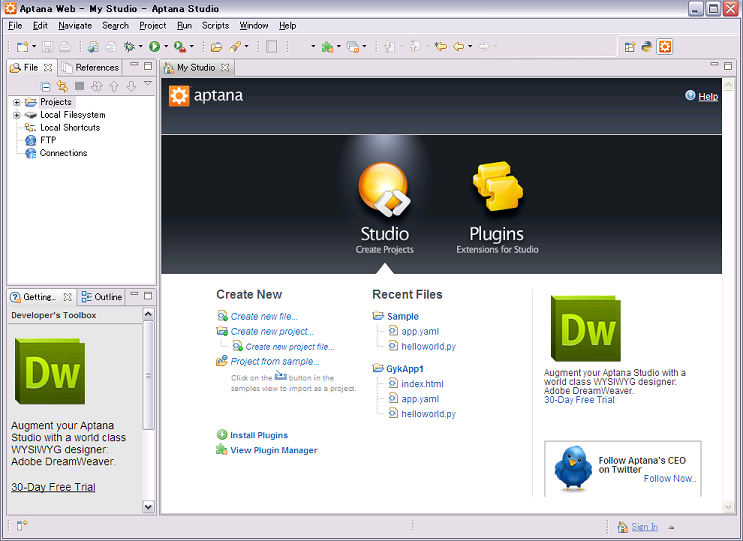
Task: Click the Developer's Toolbox scroll down arrow
Action: click(148, 506)
